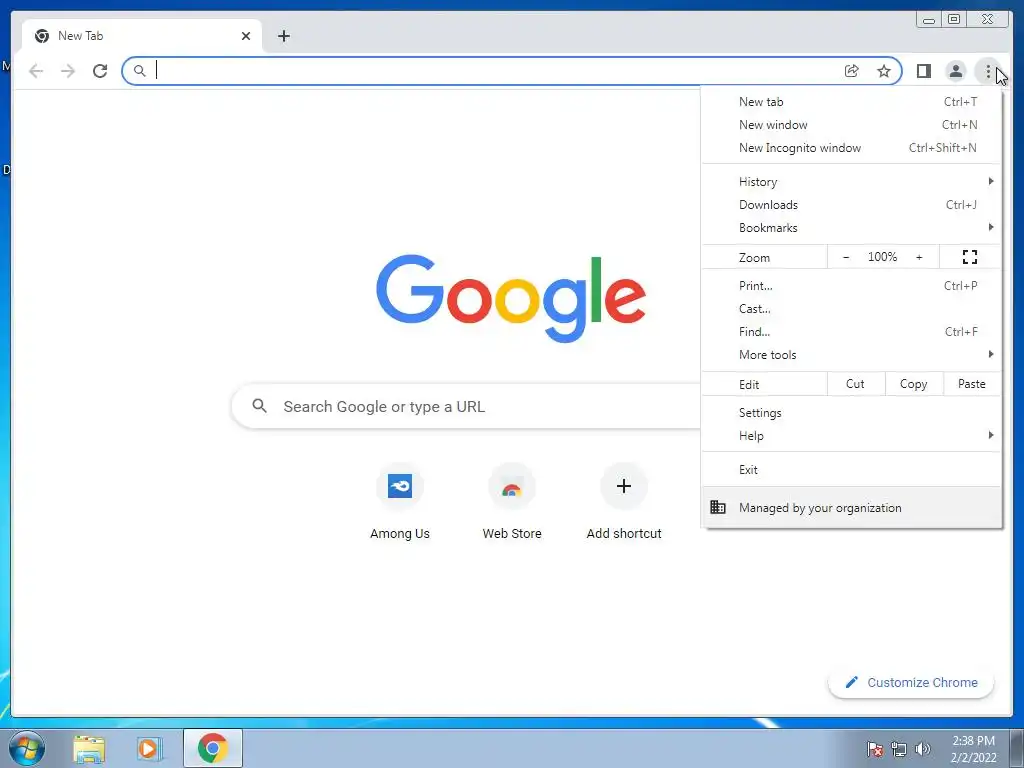Select the New Tab tab
This screenshot has height=768, width=1024.
142,36
